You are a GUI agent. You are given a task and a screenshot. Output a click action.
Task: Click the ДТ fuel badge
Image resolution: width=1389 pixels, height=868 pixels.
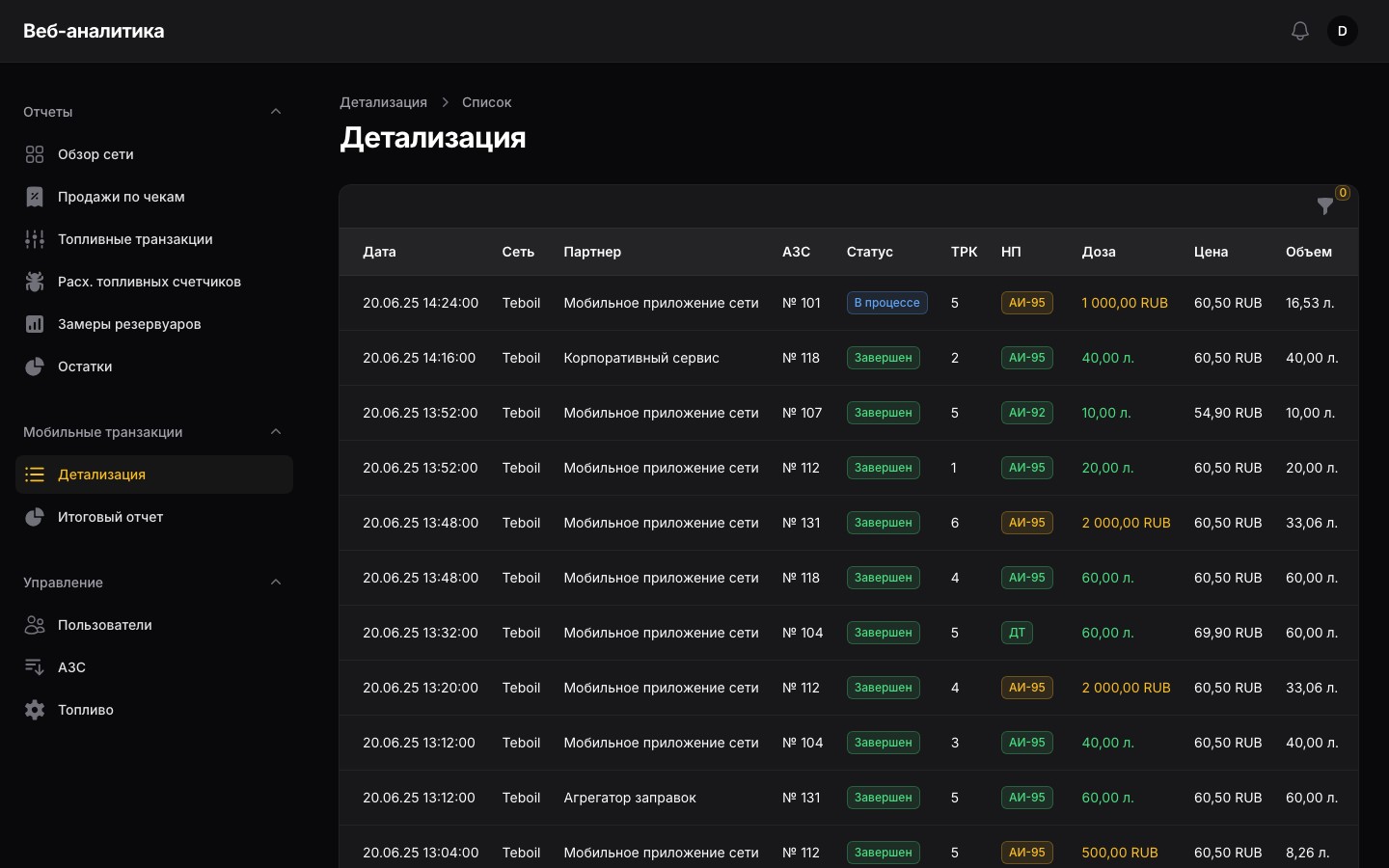coord(1017,633)
